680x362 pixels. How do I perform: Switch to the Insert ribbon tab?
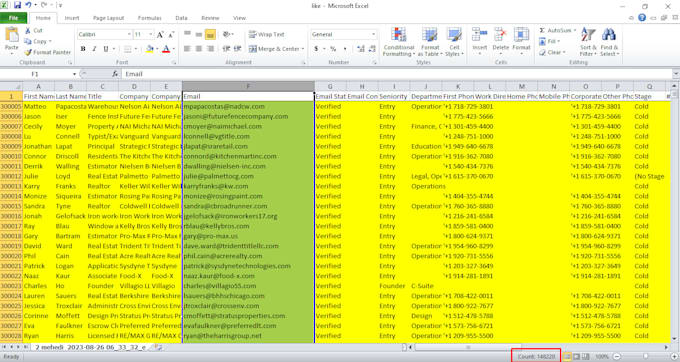tap(72, 18)
